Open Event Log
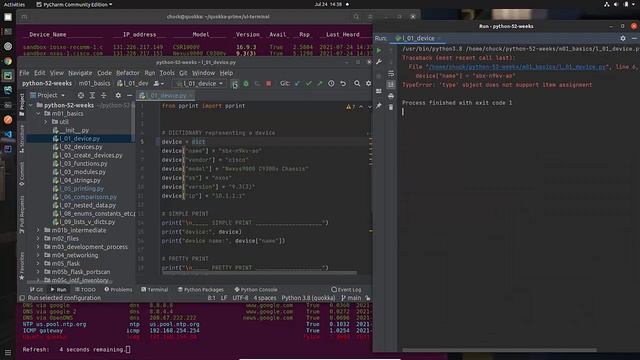This screenshot has height=360, width=640. [346, 289]
